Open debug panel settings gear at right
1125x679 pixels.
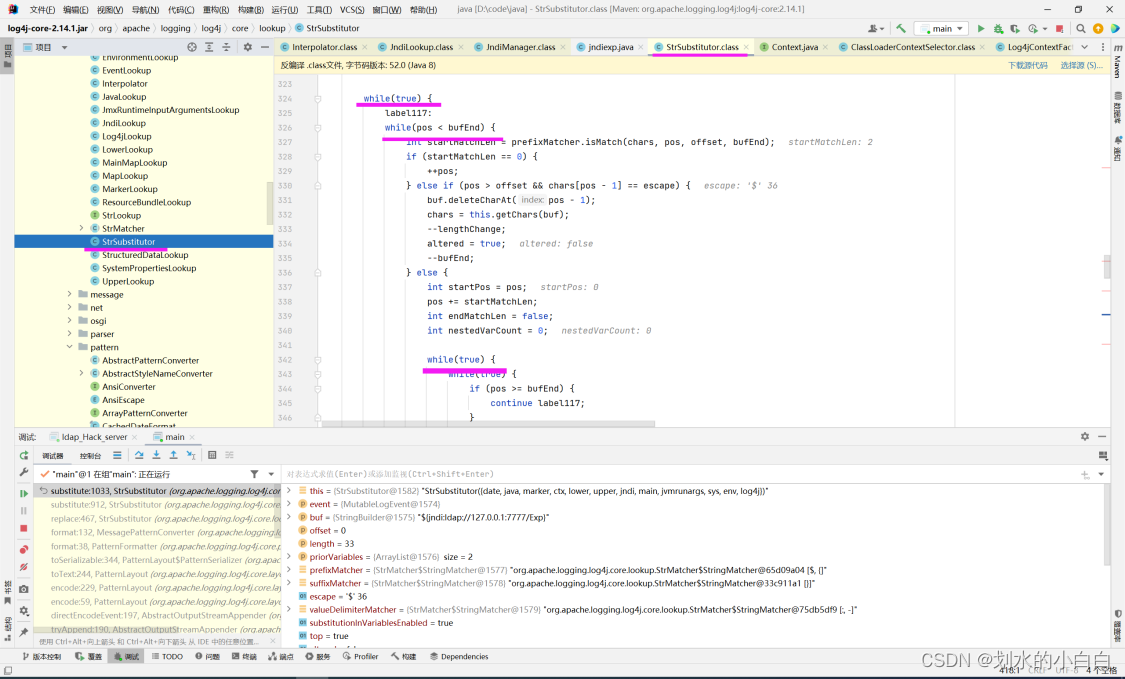point(1085,436)
